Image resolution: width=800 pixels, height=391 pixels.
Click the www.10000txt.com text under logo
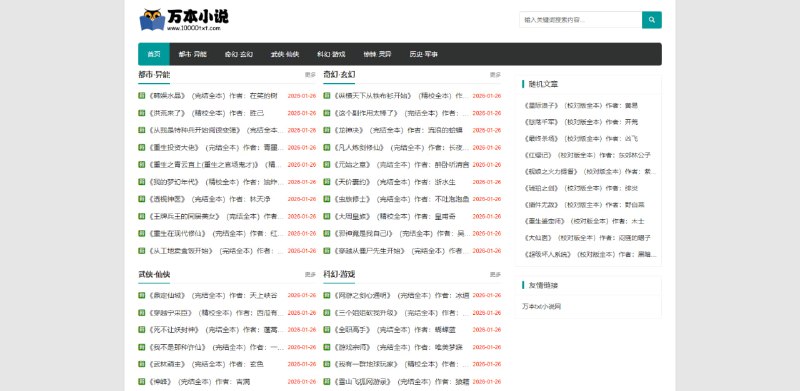(x=193, y=29)
